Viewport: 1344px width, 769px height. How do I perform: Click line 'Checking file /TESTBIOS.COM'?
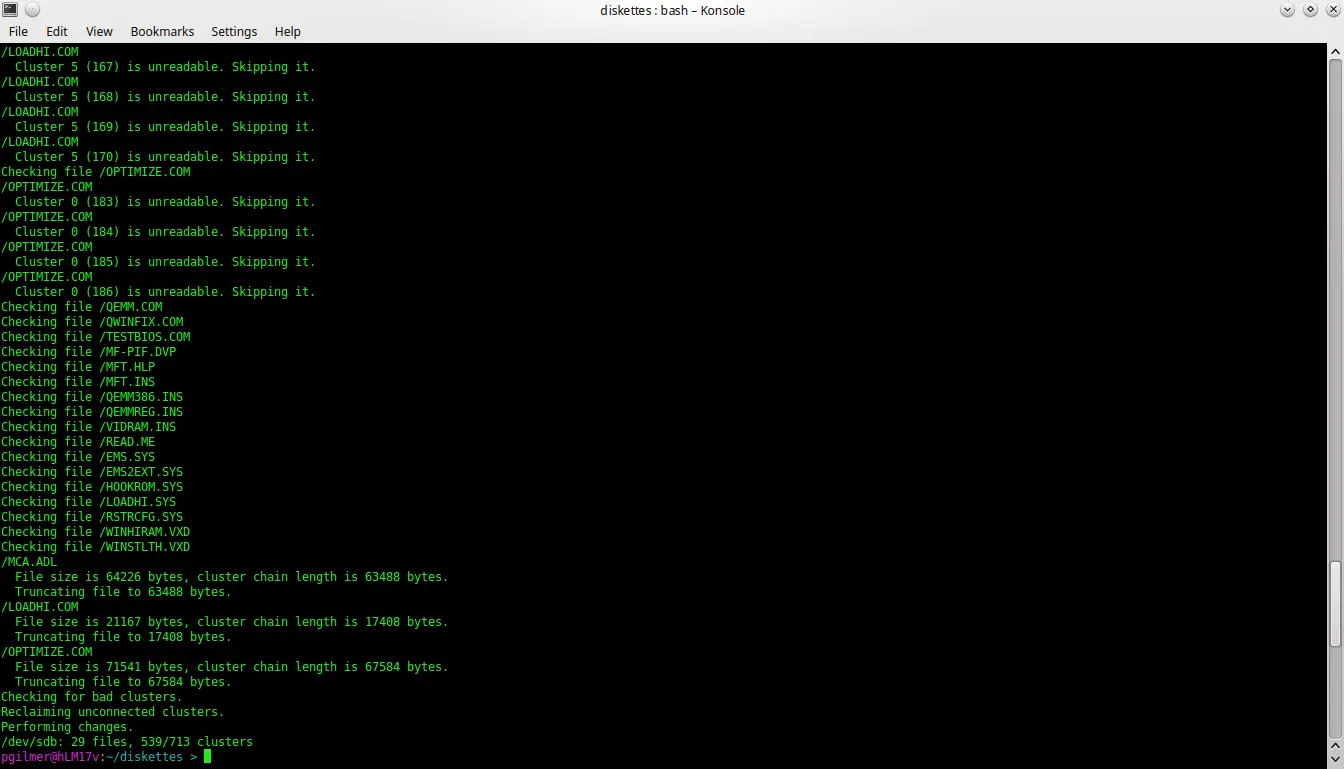point(96,337)
